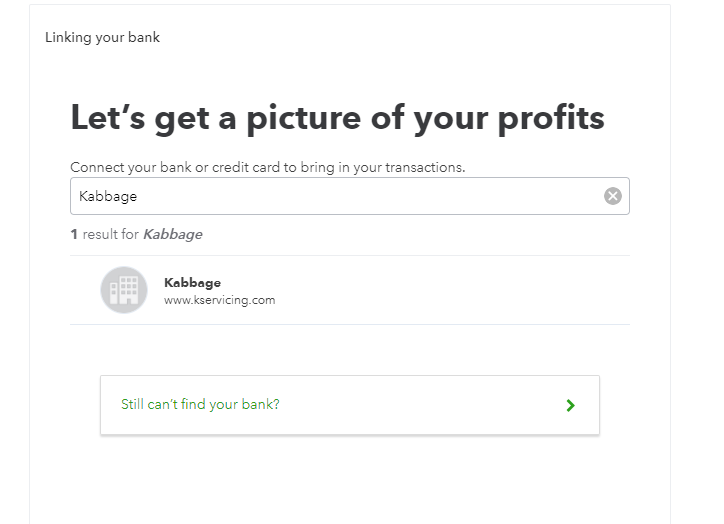Open "Still can't find your bank?" link
The height and width of the screenshot is (524, 724).
[200, 405]
